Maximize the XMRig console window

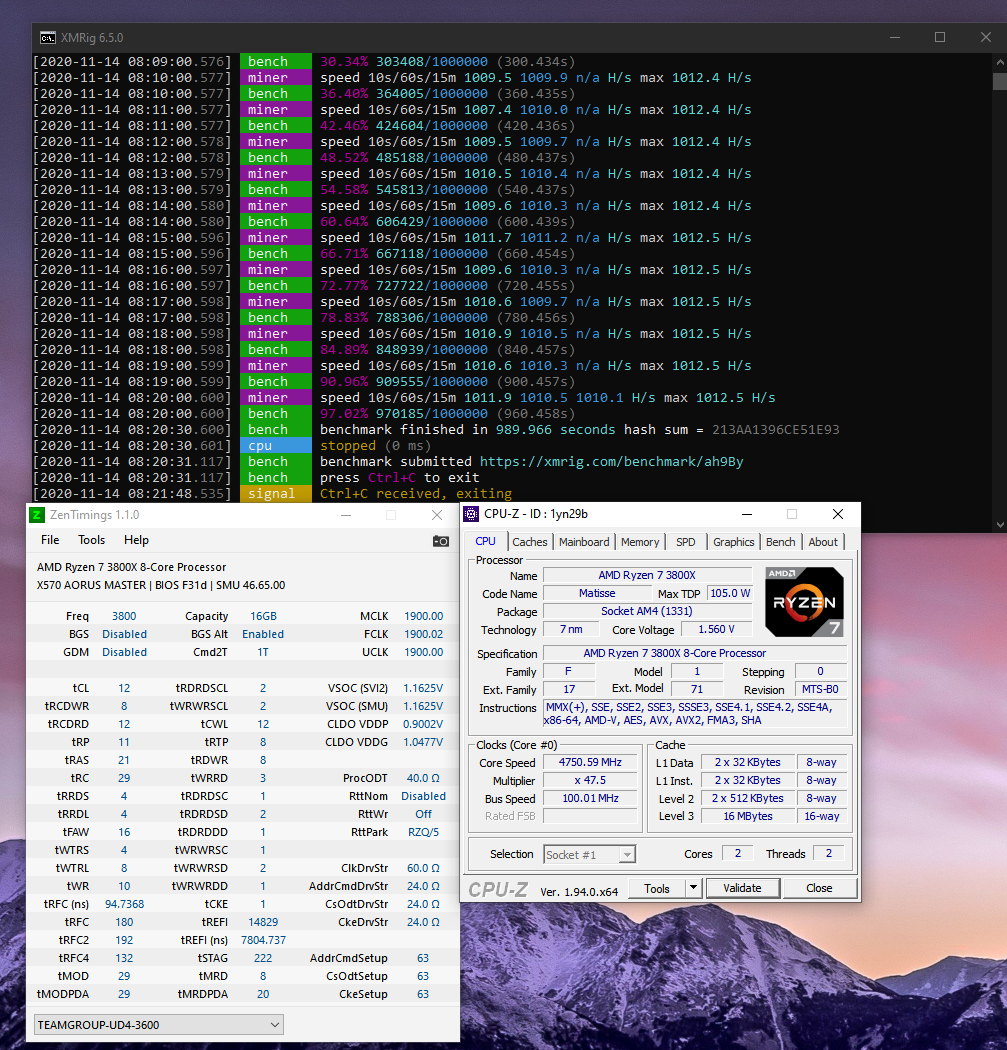pos(940,38)
